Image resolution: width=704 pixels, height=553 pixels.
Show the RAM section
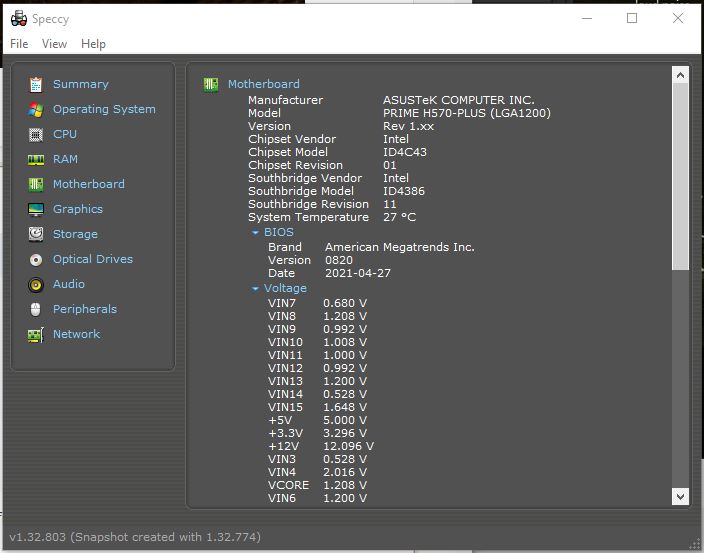[x=66, y=159]
